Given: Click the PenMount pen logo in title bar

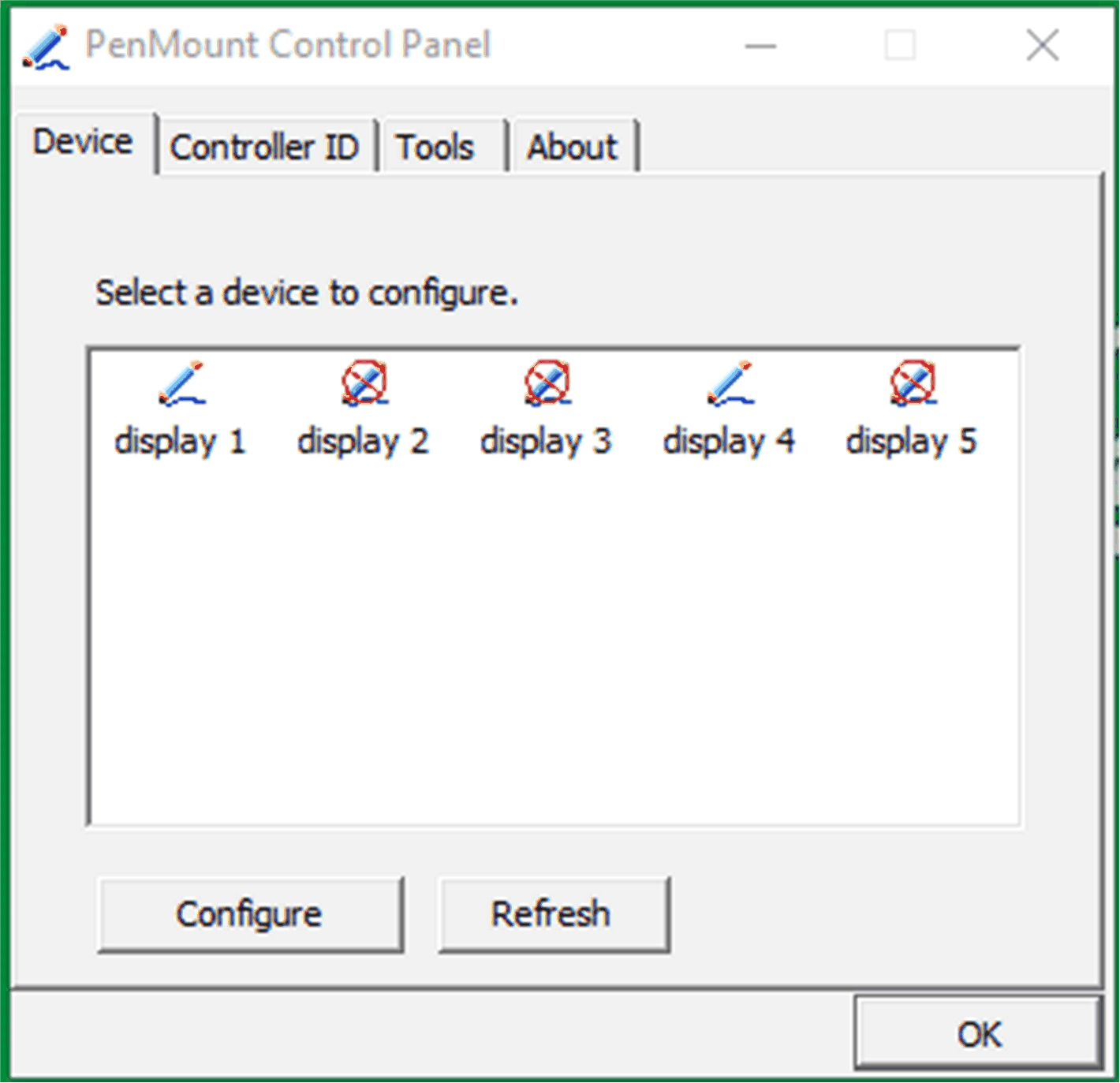Looking at the screenshot, I should point(45,45).
